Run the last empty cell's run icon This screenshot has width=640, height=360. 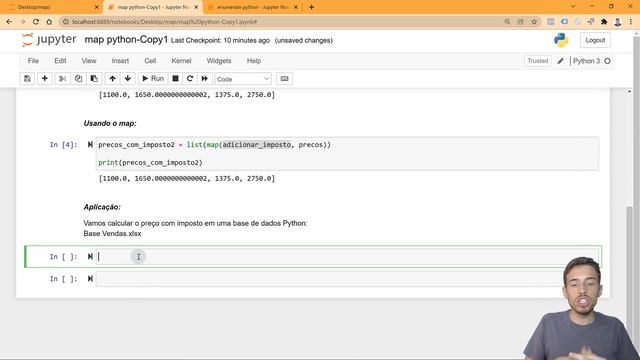[x=90, y=279]
